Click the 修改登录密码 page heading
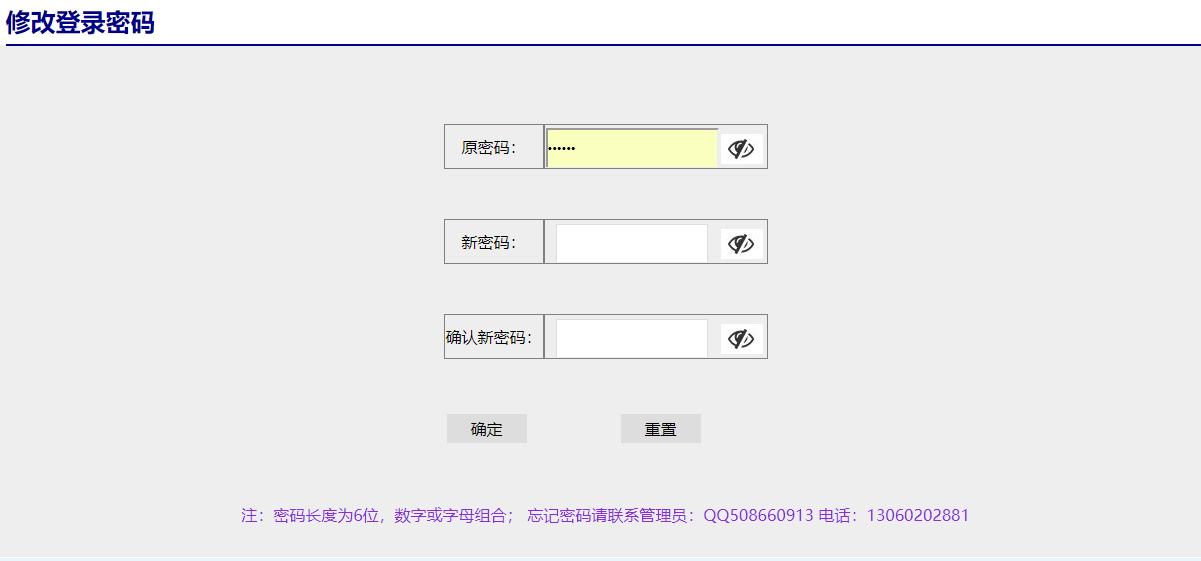Image resolution: width=1201 pixels, height=561 pixels. coord(80,23)
